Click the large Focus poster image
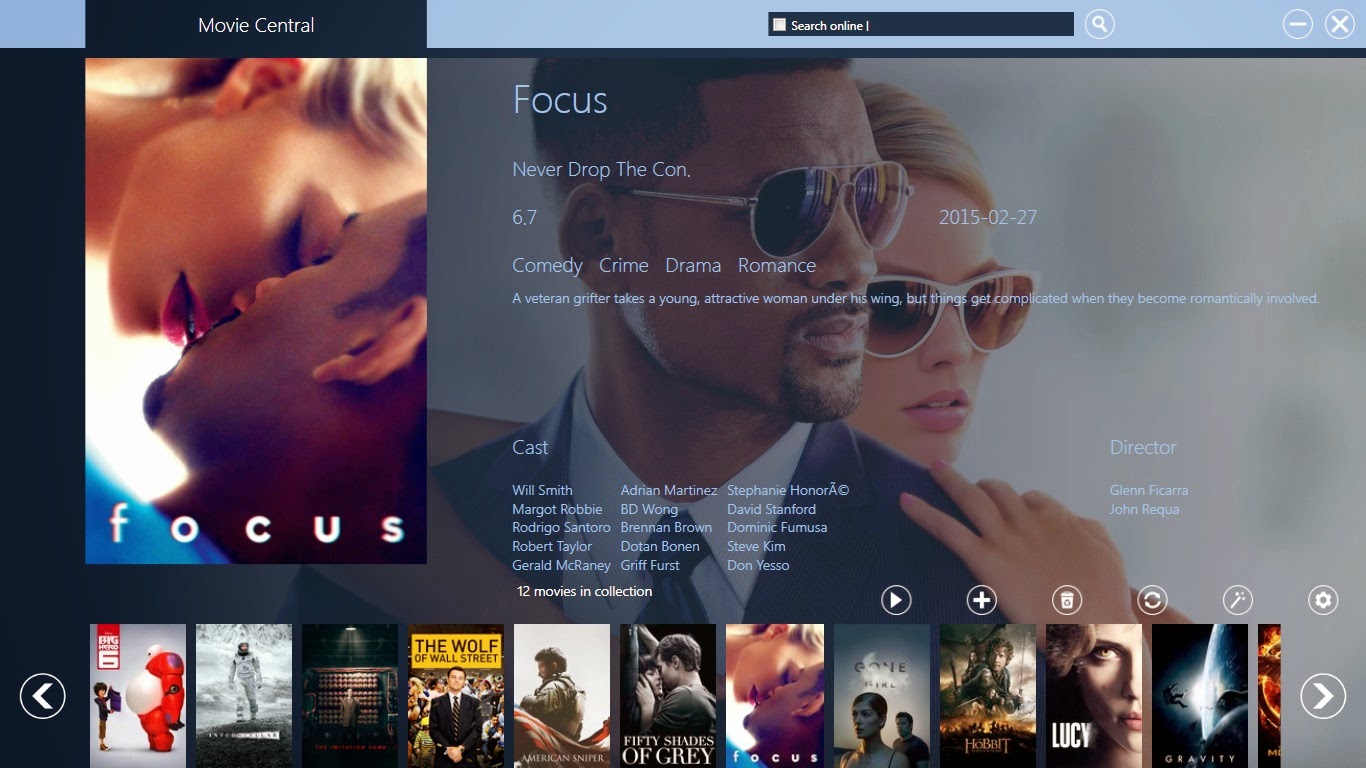This screenshot has height=768, width=1366. tap(256, 311)
